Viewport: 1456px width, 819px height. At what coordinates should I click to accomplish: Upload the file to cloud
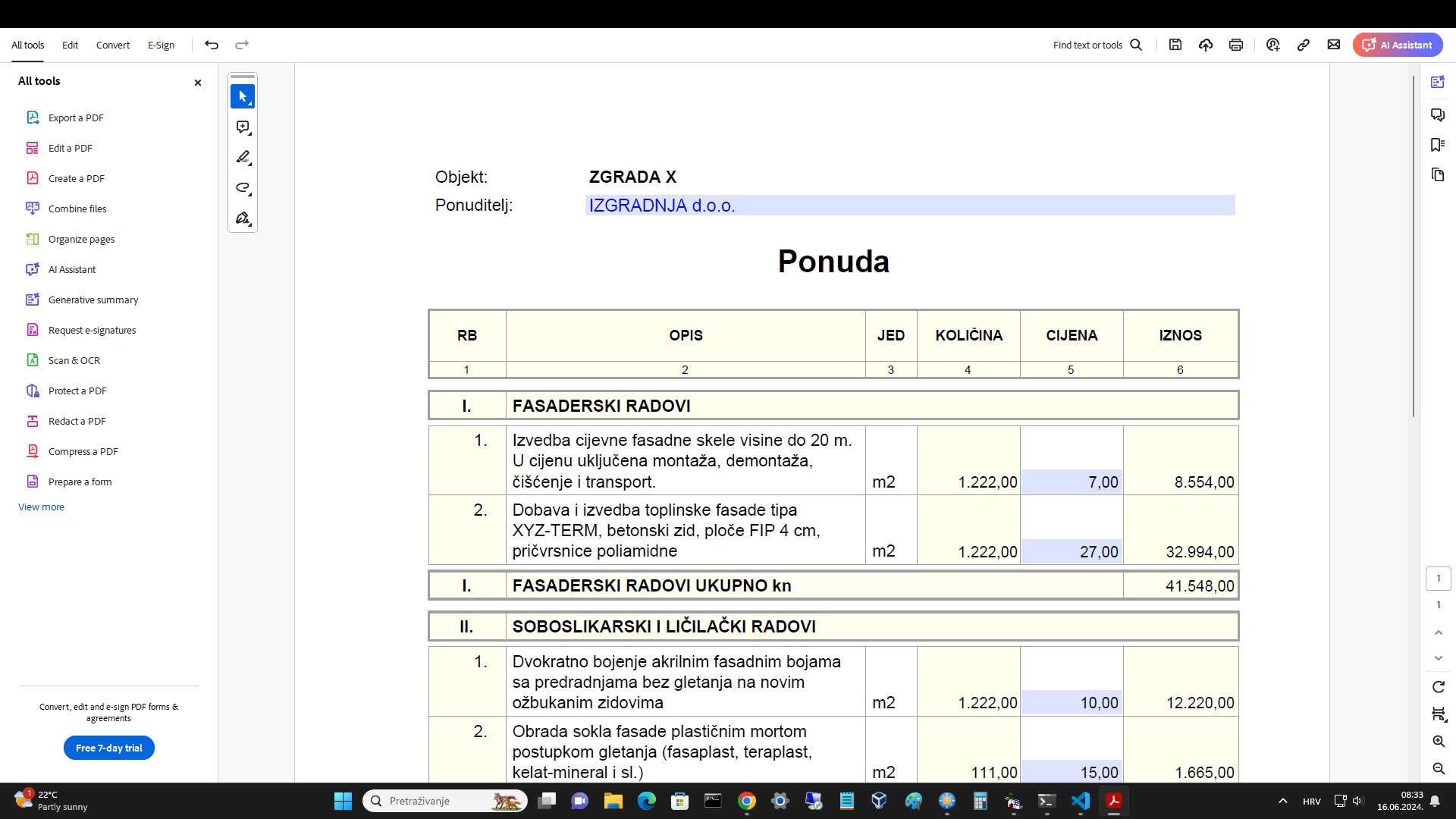(x=1206, y=45)
